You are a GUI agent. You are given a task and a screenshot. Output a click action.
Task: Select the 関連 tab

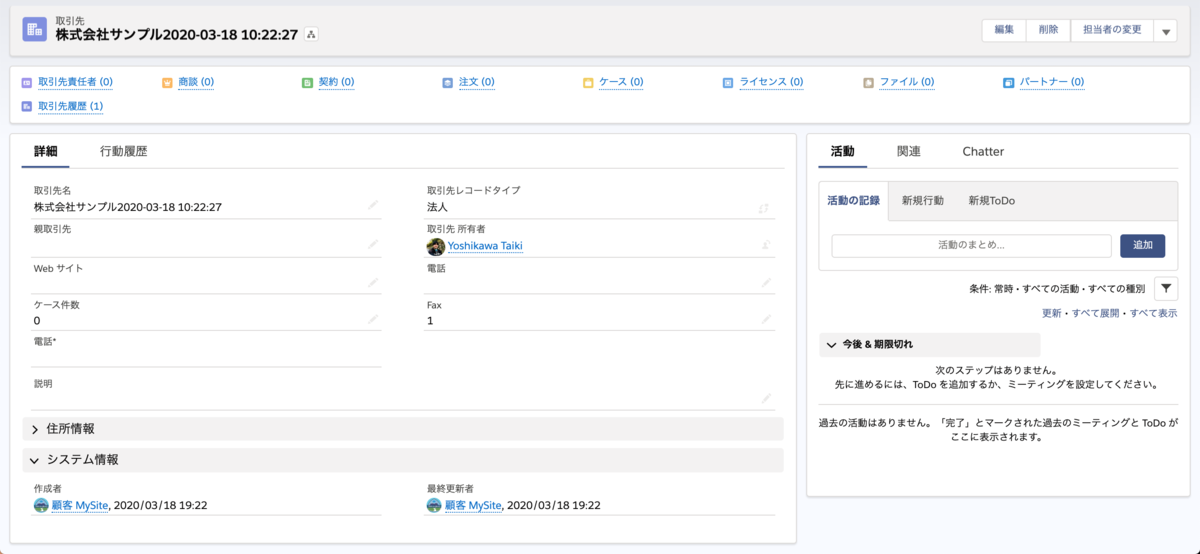click(x=909, y=152)
